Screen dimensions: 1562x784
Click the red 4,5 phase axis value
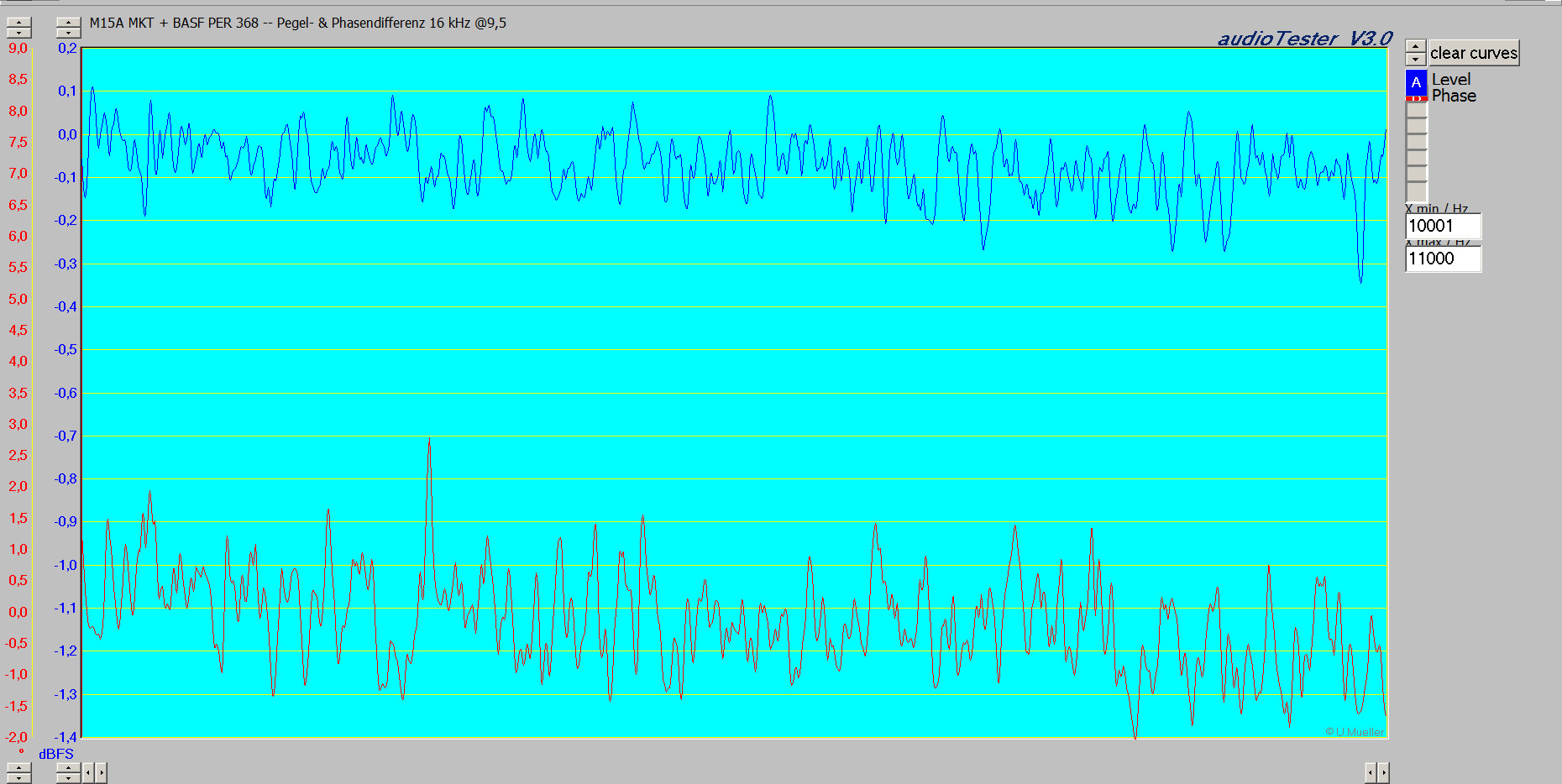tap(18, 330)
